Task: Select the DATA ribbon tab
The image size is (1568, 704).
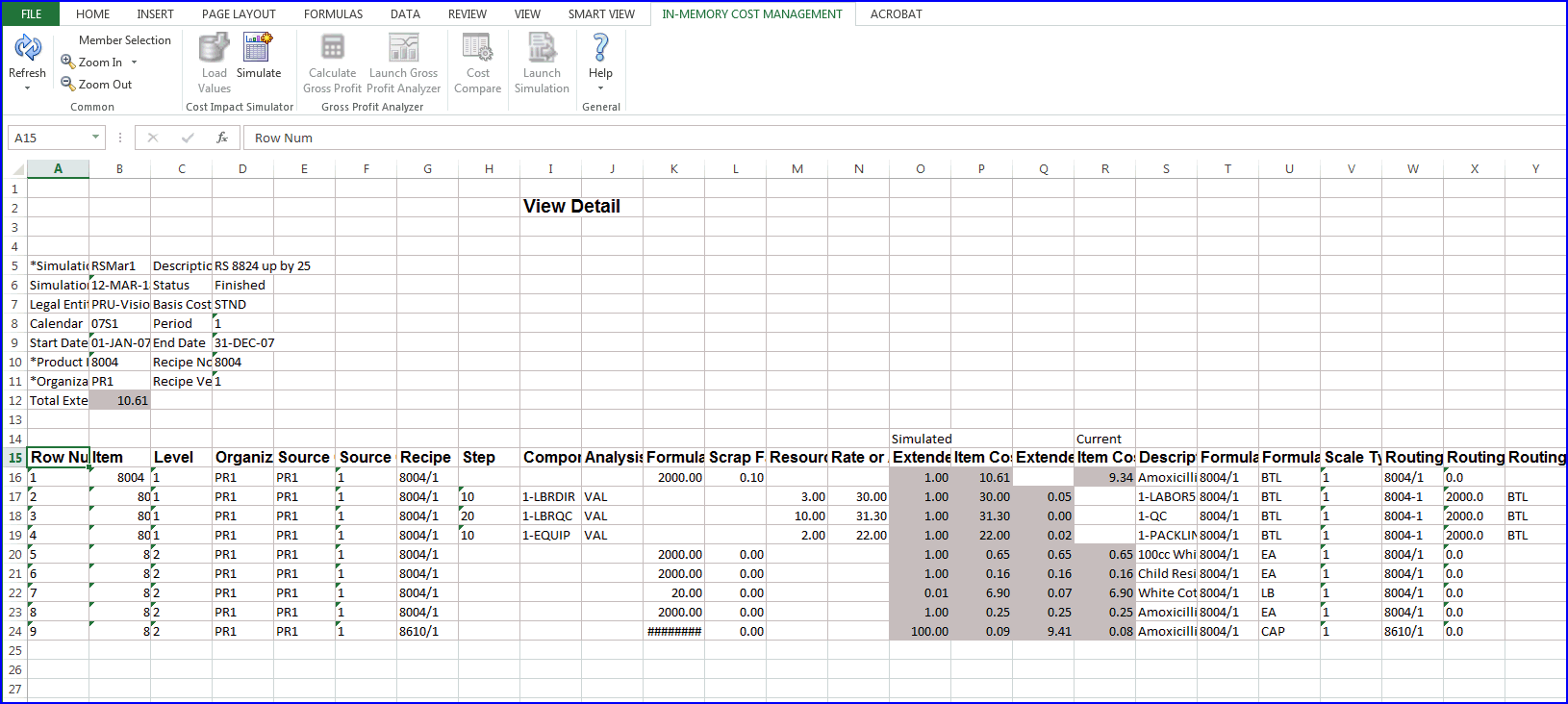Action: pyautogui.click(x=405, y=13)
